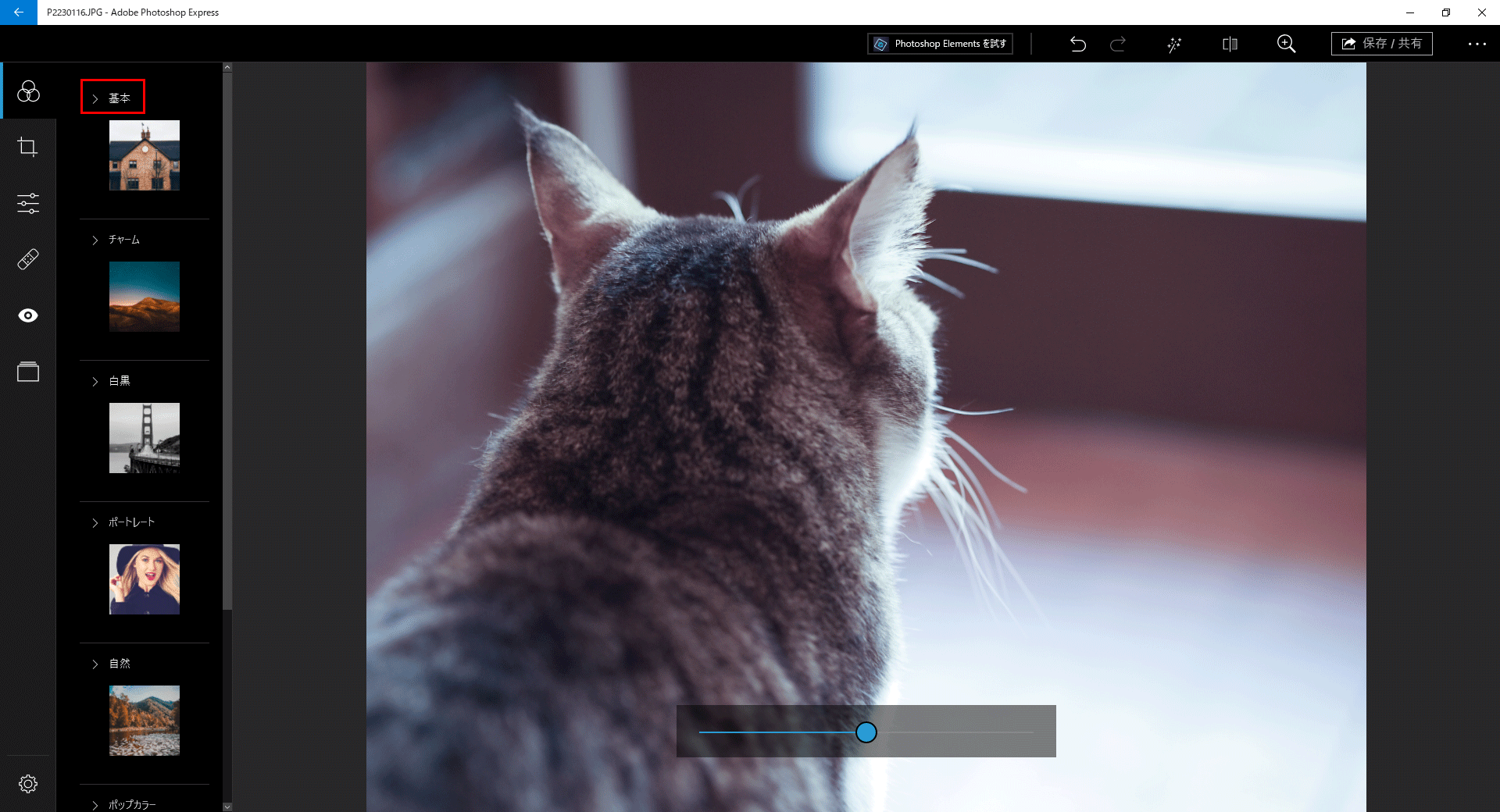The height and width of the screenshot is (812, 1500).
Task: Select the ポートレート woman thumbnail
Action: [145, 579]
